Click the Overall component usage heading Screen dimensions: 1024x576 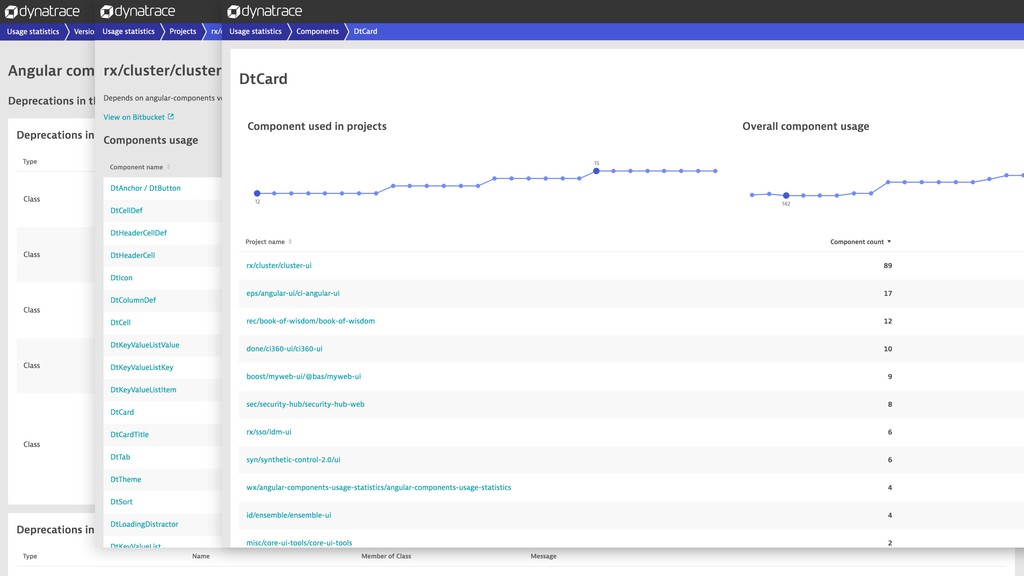805,127
